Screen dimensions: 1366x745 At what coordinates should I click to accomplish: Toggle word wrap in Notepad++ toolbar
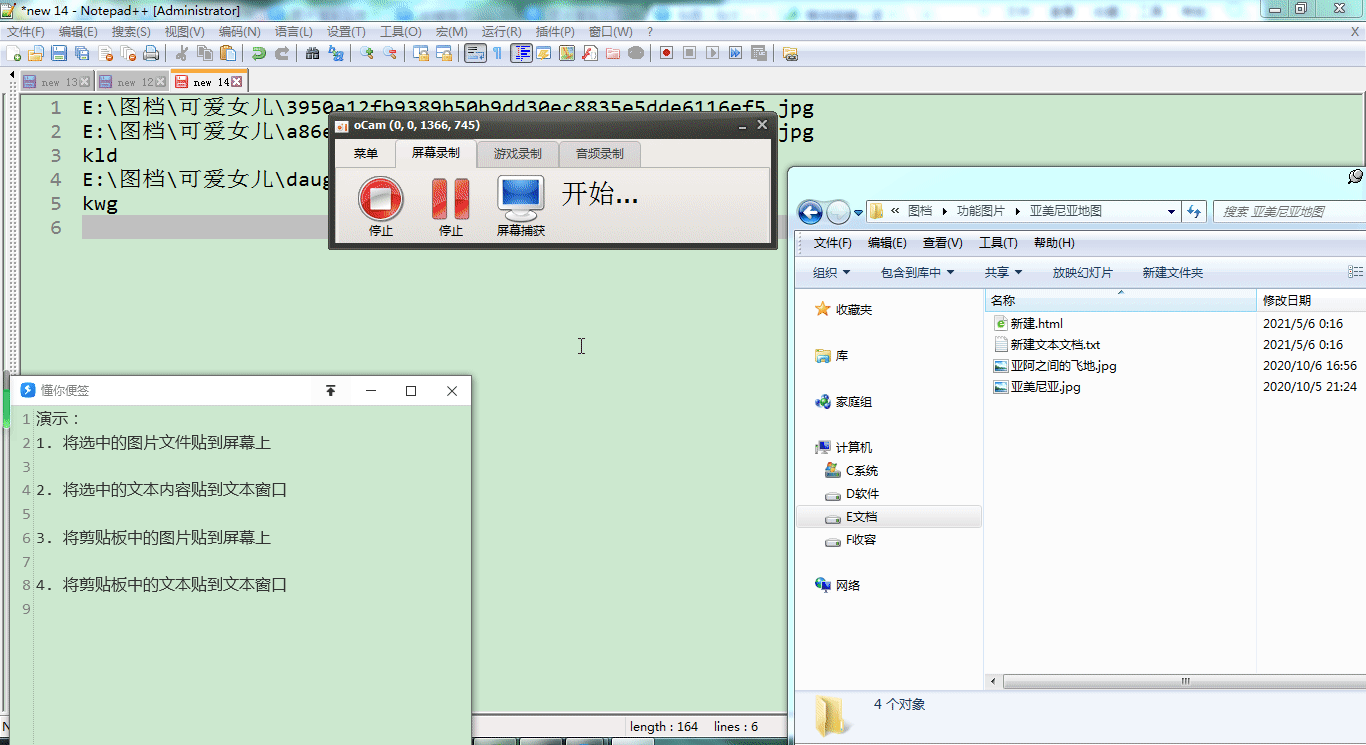tap(474, 53)
